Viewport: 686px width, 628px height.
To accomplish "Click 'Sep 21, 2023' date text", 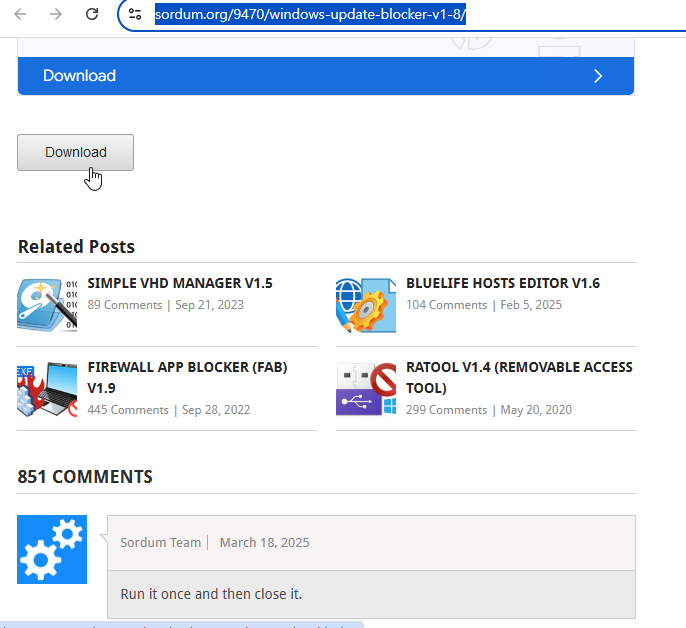I will click(210, 305).
